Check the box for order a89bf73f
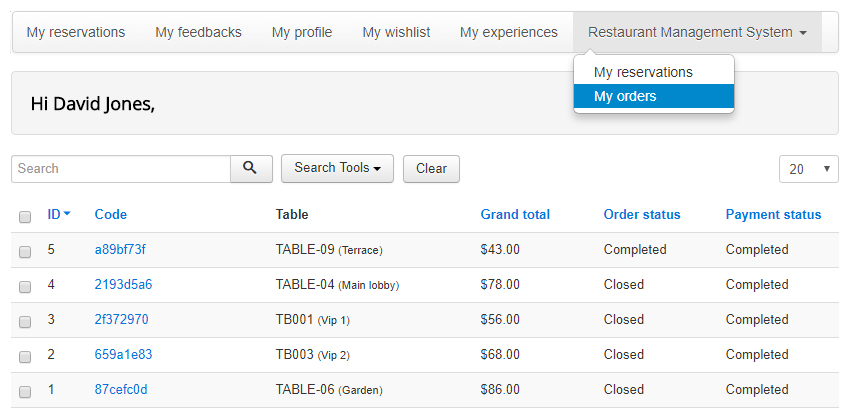Image resolution: width=850 pixels, height=420 pixels. point(25,251)
